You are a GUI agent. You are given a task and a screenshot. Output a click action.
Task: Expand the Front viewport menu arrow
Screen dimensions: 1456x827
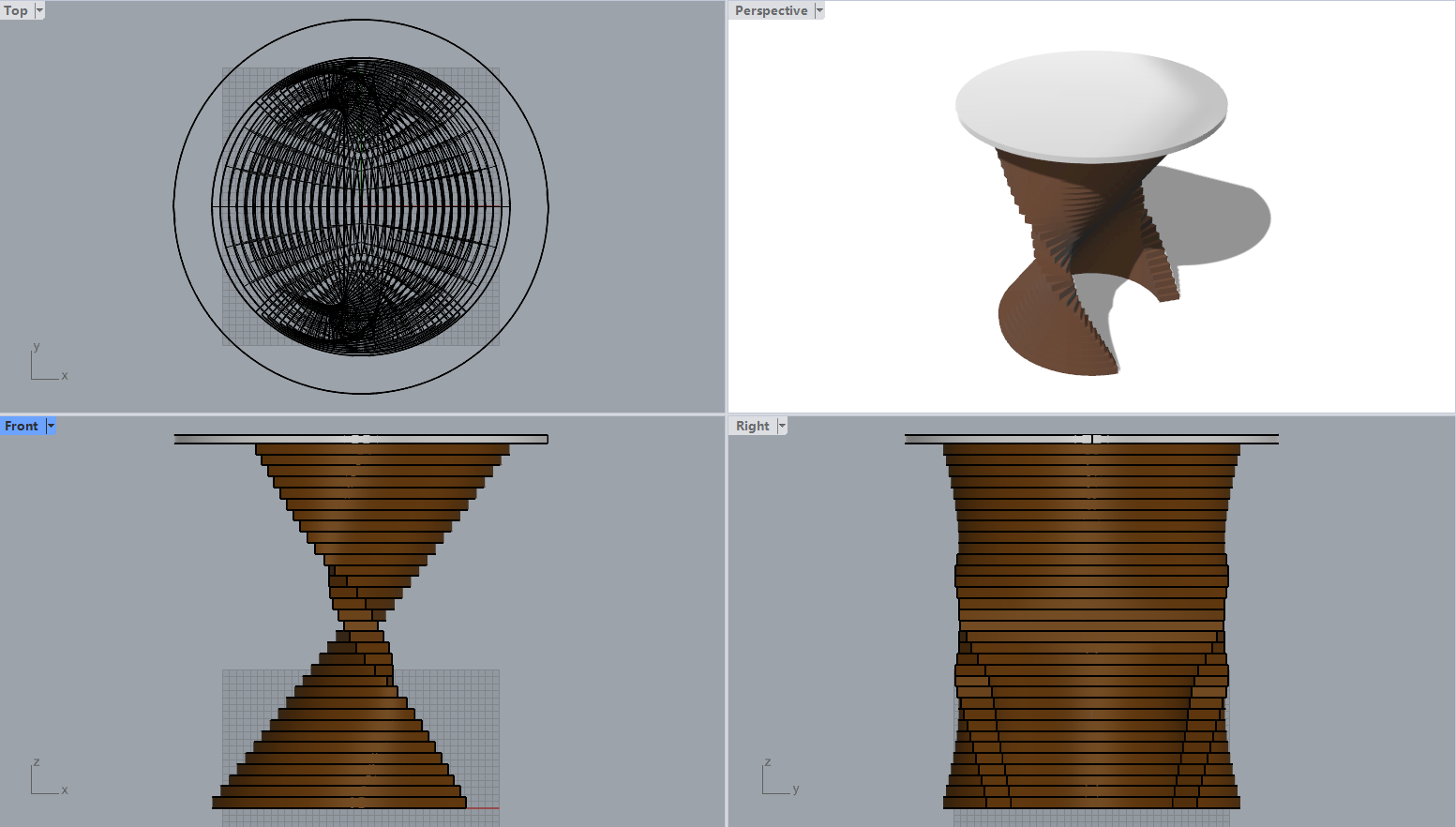(x=51, y=426)
